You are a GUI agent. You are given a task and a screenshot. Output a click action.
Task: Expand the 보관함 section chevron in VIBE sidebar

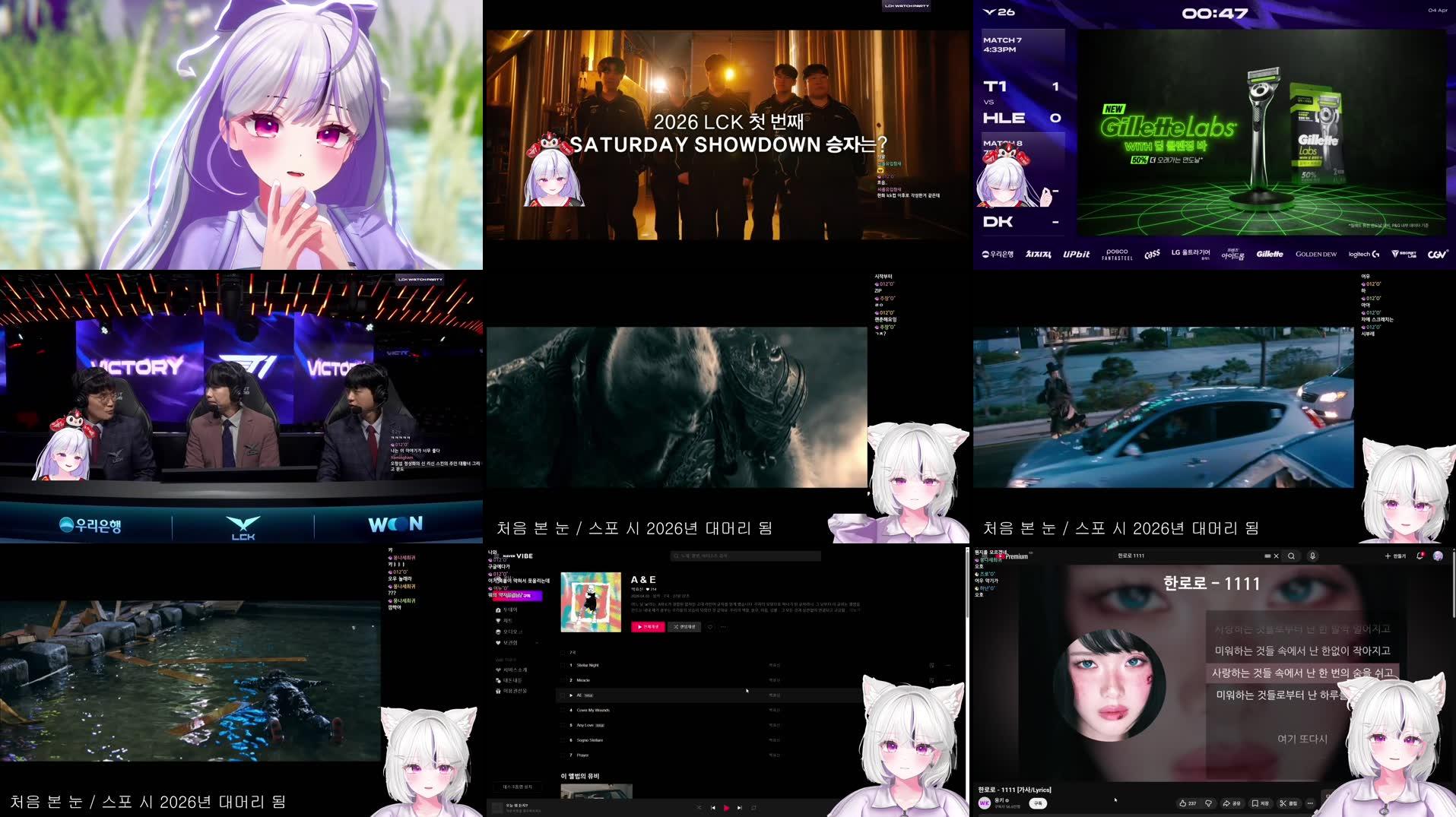tap(537, 643)
